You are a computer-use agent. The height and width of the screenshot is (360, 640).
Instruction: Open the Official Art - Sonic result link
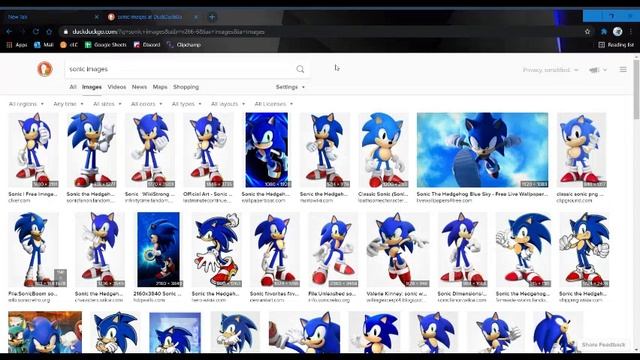(208, 194)
